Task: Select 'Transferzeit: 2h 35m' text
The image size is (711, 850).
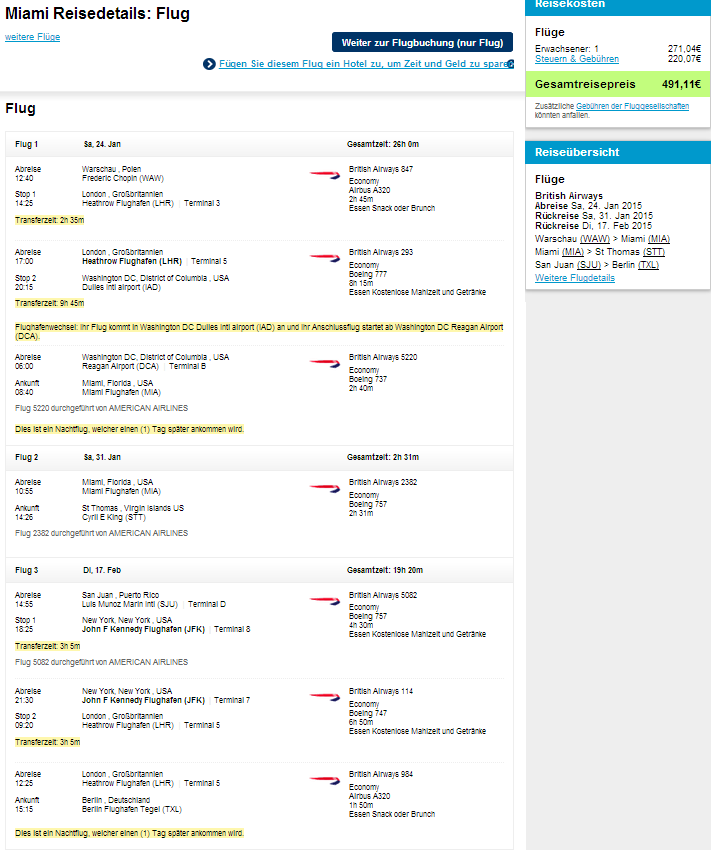Action: pos(49,220)
